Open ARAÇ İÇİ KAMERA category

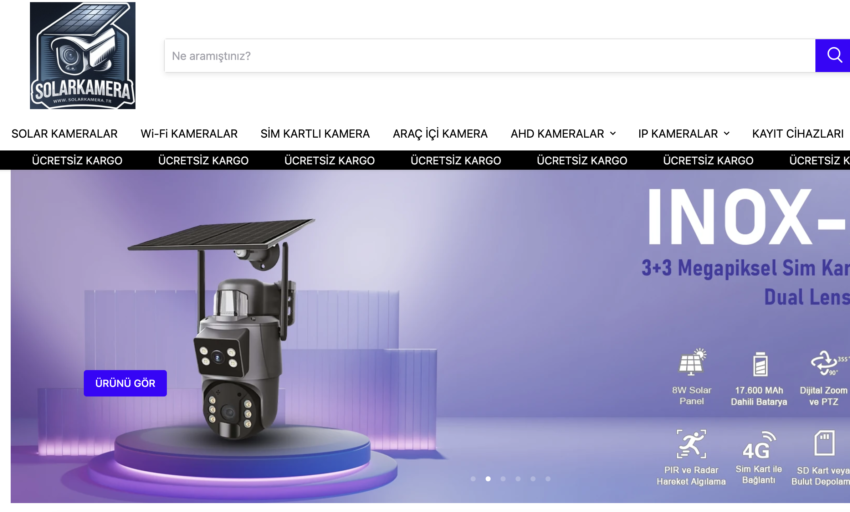click(440, 133)
